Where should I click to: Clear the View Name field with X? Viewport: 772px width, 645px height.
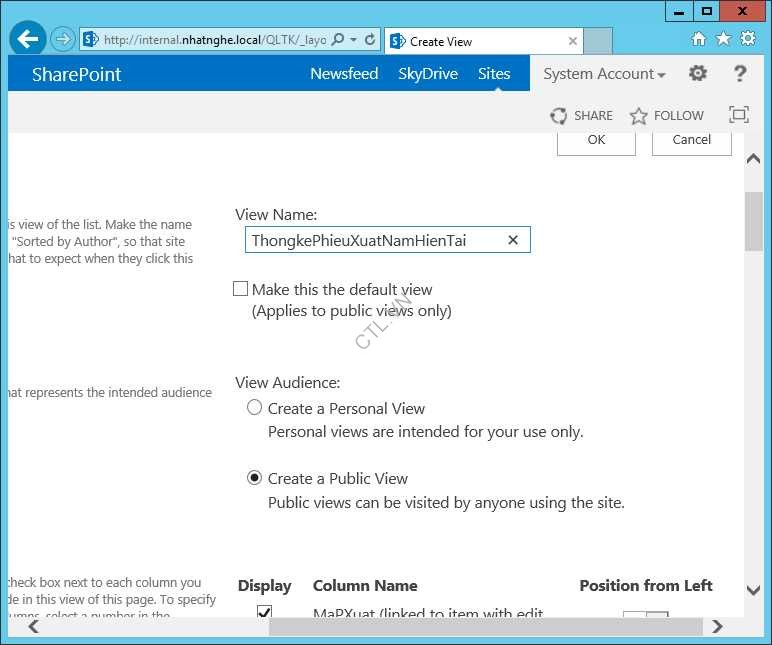pos(513,240)
